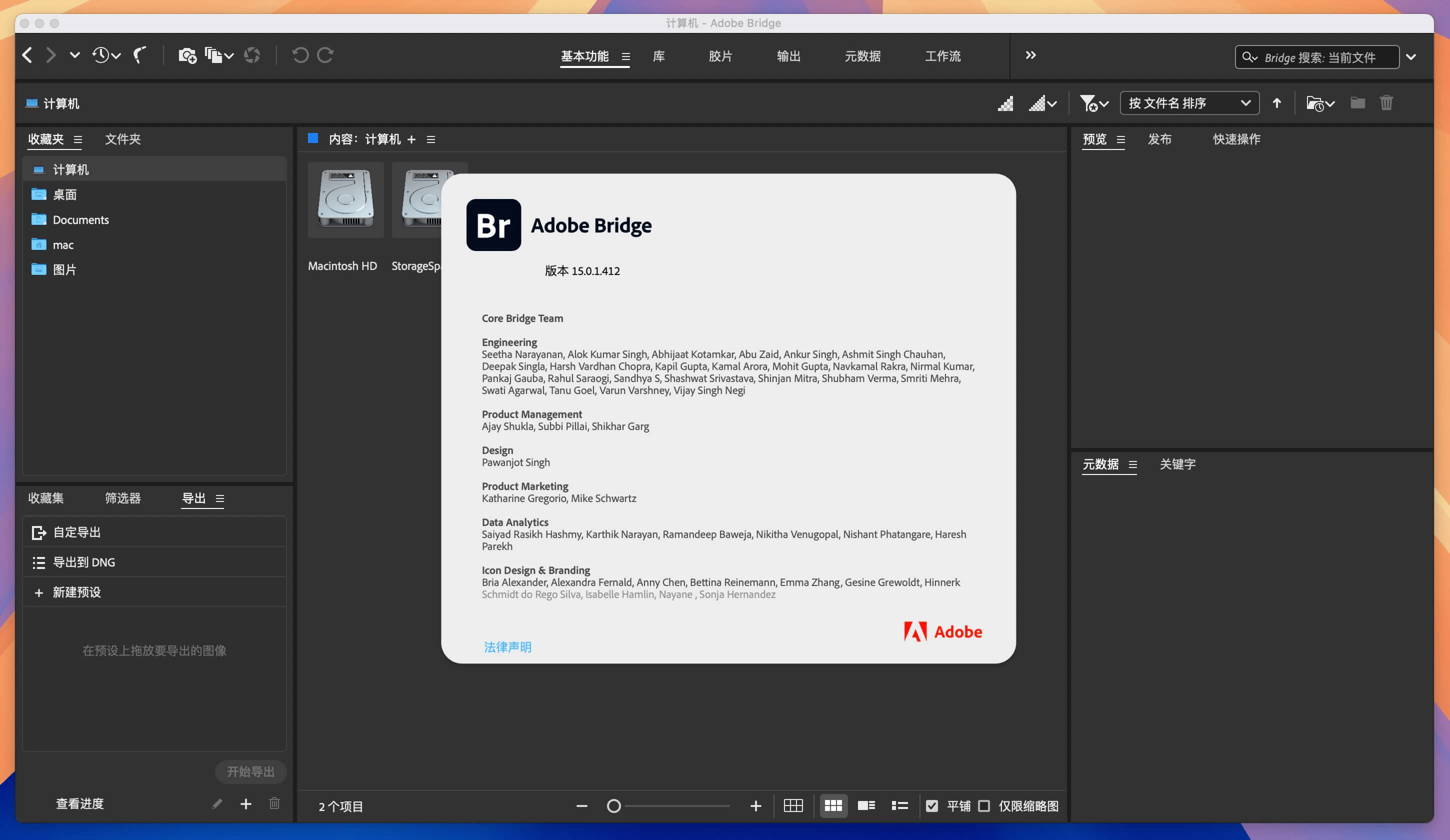This screenshot has width=1450, height=840.
Task: Open Camera Raw import icon in toolbar
Action: [187, 55]
